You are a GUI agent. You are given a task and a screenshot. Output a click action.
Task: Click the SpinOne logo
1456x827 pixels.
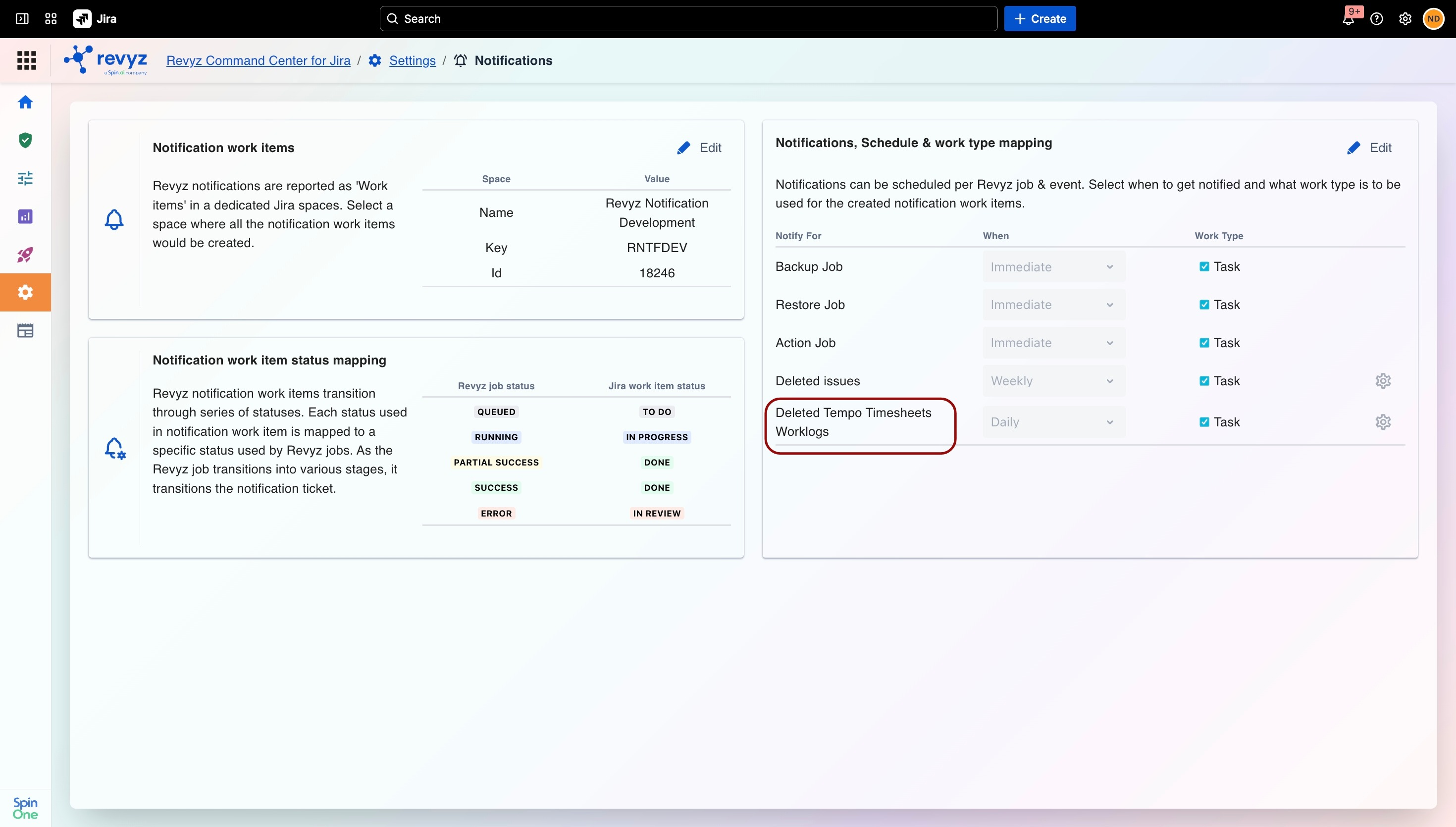coord(25,808)
